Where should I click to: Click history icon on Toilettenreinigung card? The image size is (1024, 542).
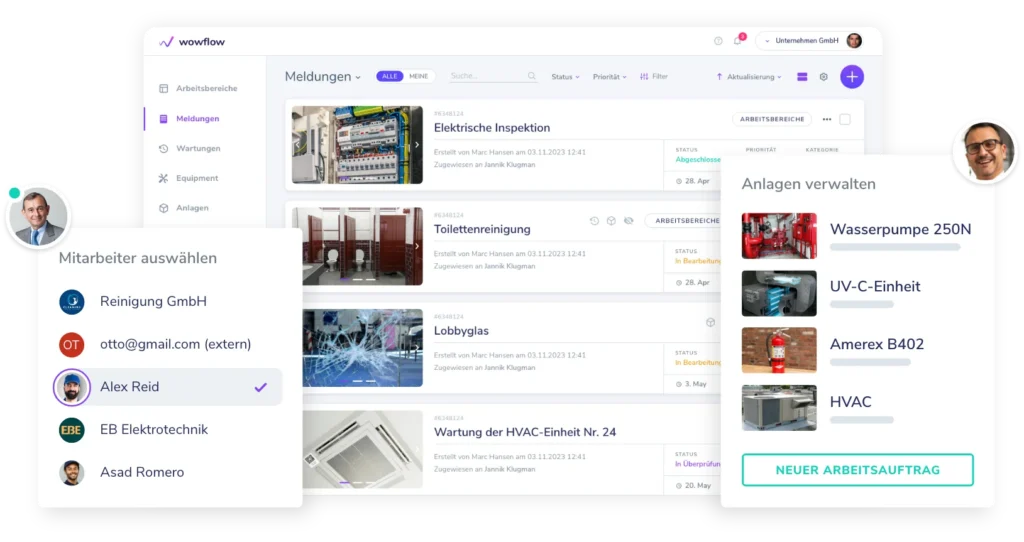[x=594, y=221]
